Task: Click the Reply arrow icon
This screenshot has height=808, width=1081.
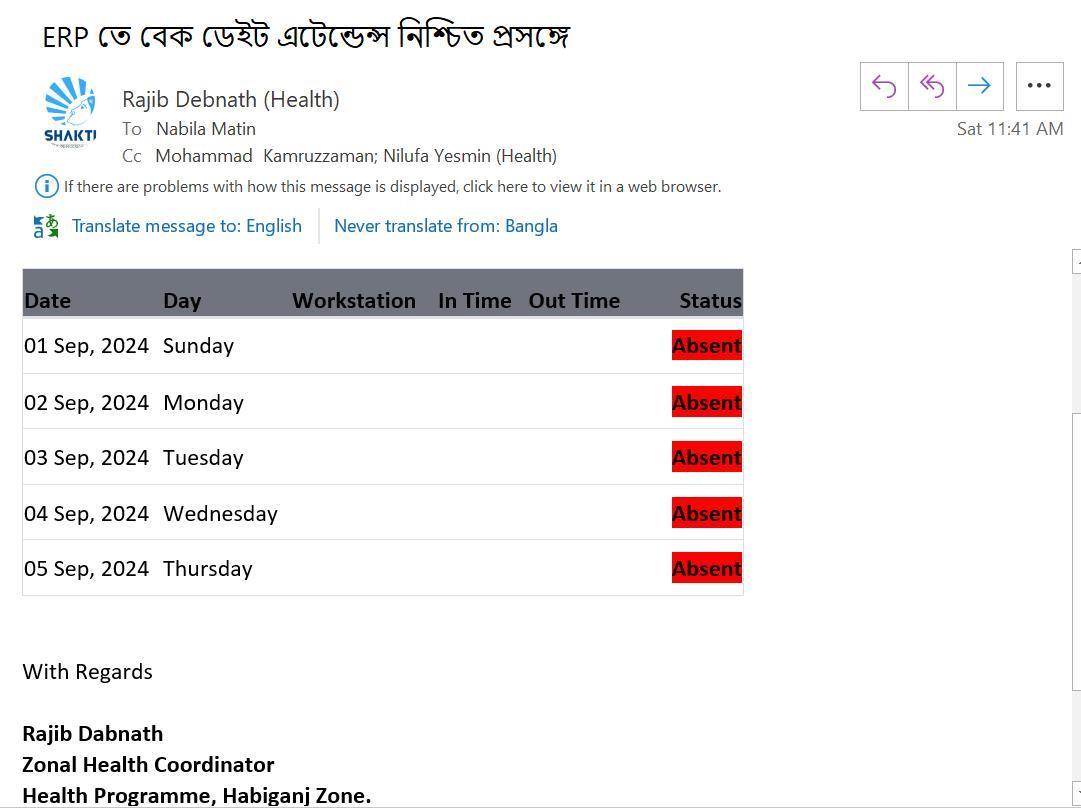Action: tap(884, 86)
